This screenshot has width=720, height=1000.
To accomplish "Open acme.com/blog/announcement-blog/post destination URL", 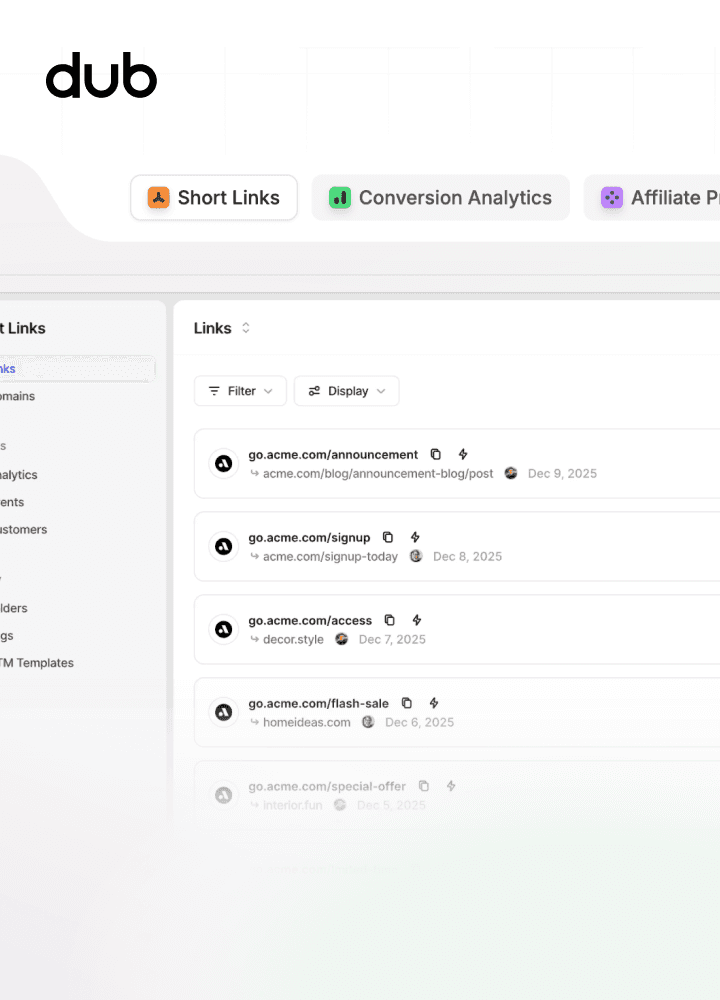I will [378, 473].
